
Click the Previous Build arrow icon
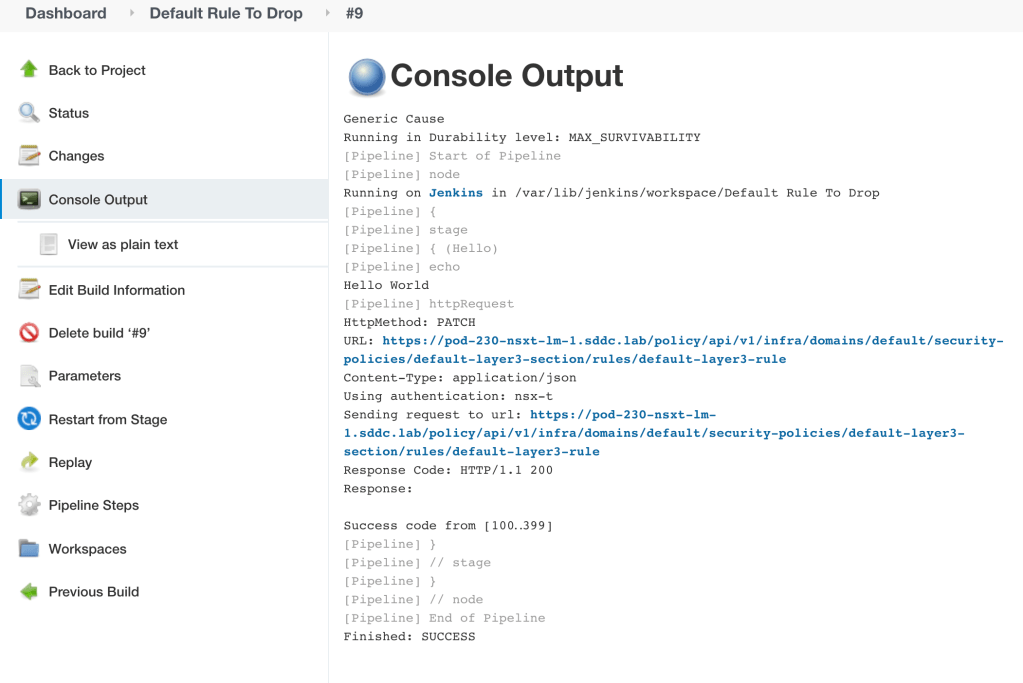29,591
